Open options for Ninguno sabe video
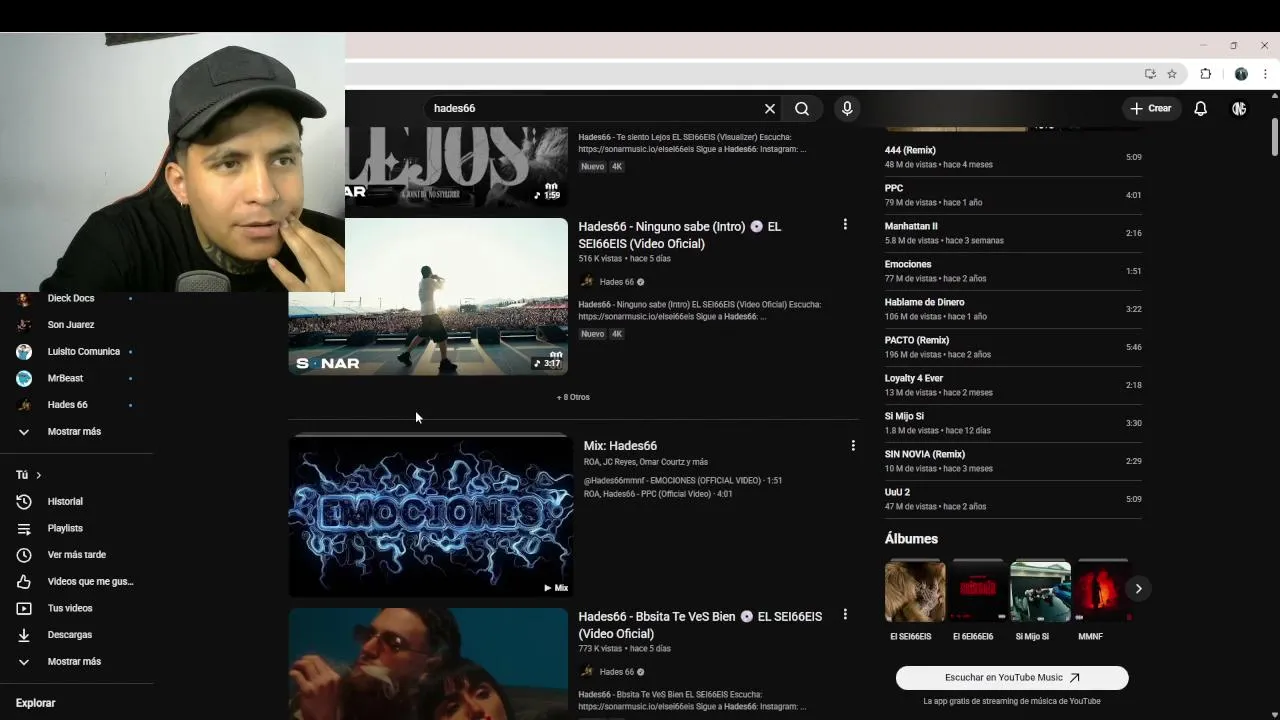This screenshot has height=720, width=1280. click(x=845, y=225)
